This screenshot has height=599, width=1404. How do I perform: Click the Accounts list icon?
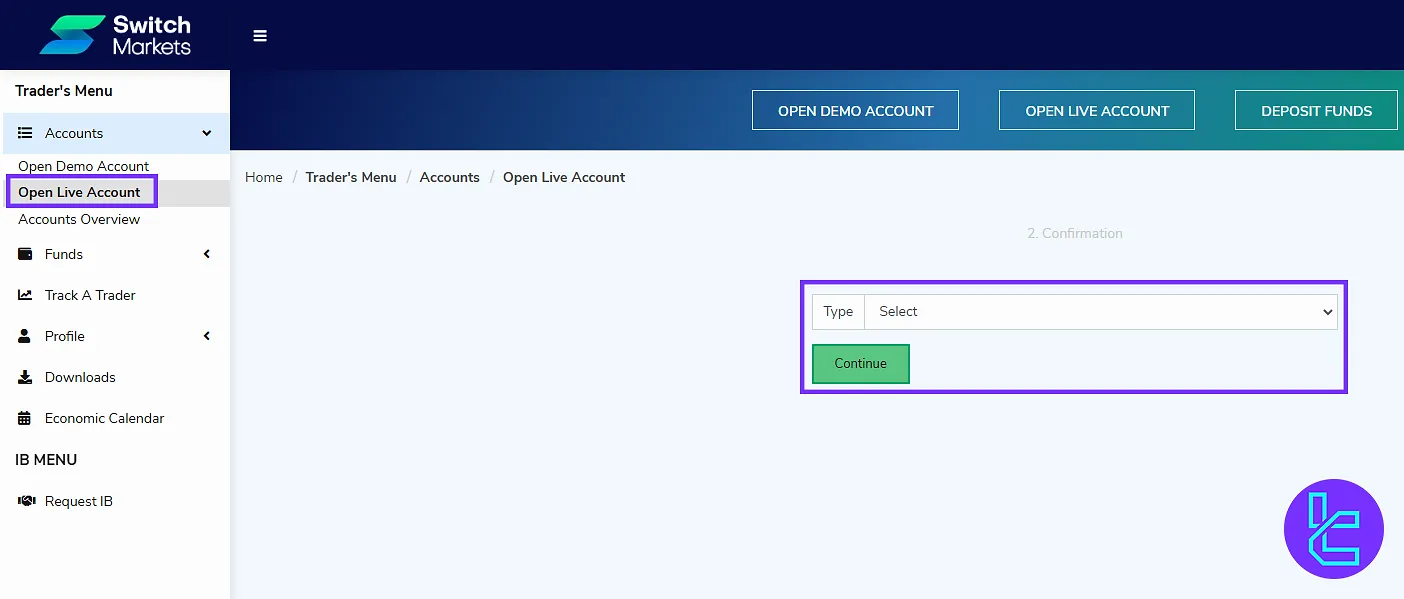pos(25,133)
